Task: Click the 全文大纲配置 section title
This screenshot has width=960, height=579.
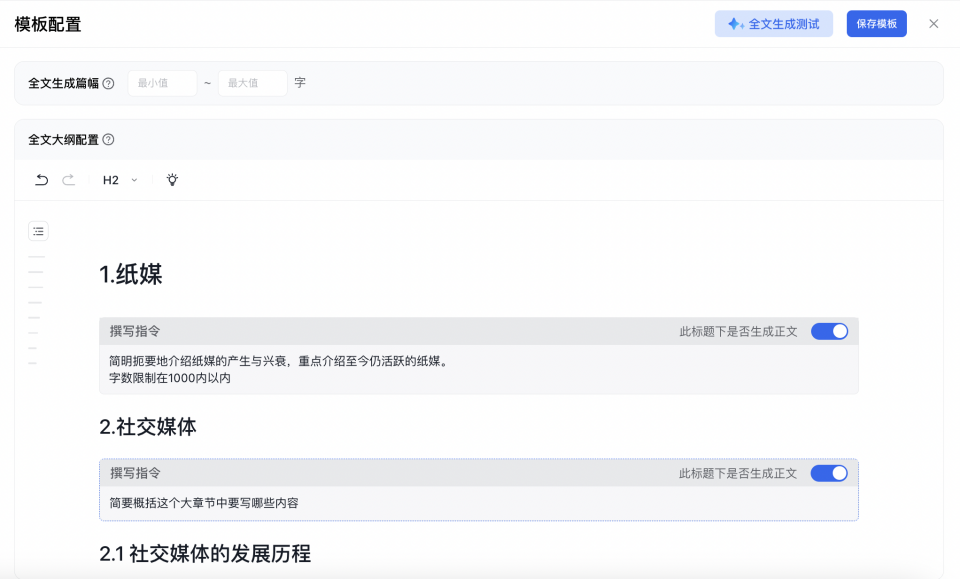Action: (x=63, y=140)
